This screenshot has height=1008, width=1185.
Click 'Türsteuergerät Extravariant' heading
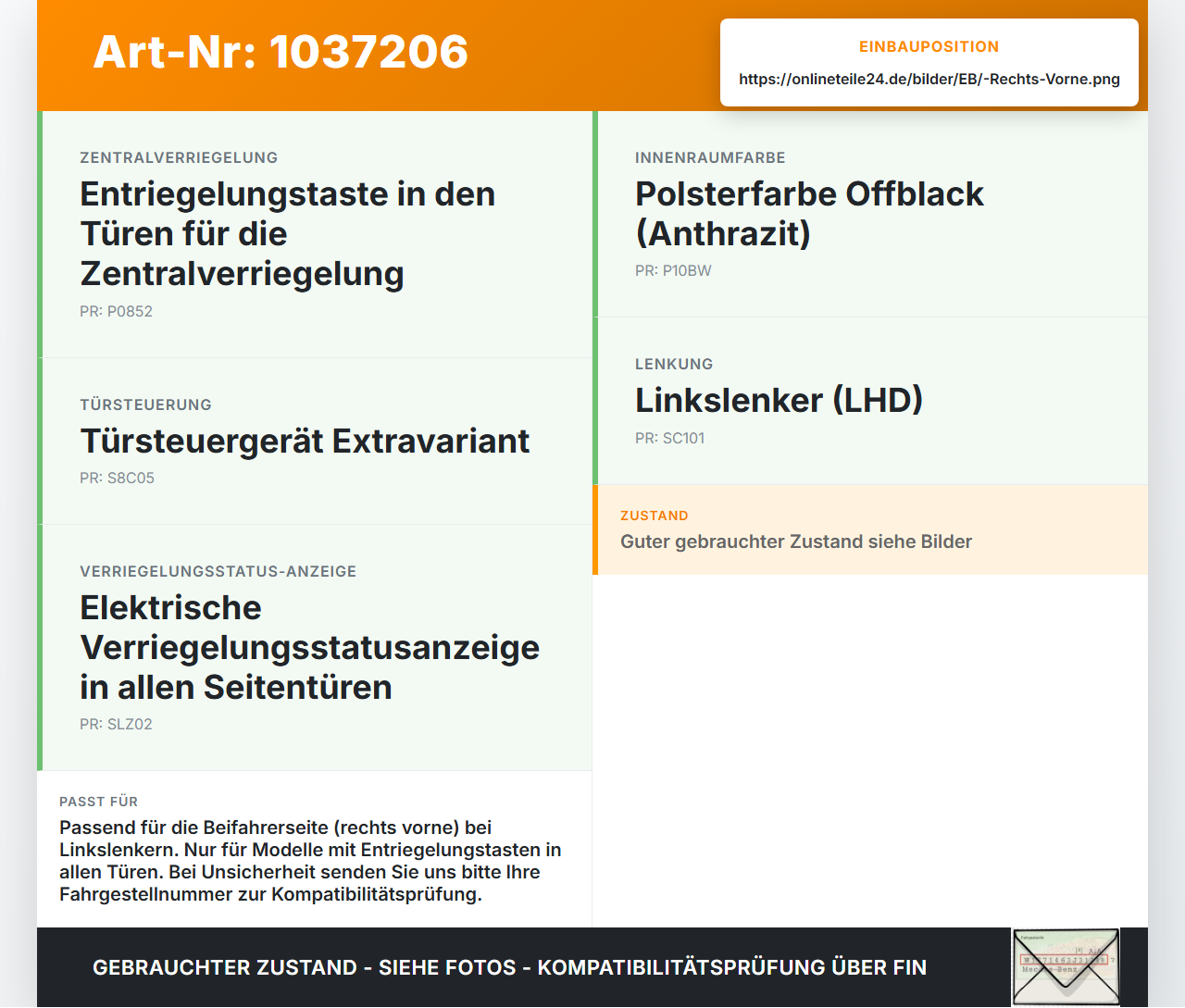[305, 442]
